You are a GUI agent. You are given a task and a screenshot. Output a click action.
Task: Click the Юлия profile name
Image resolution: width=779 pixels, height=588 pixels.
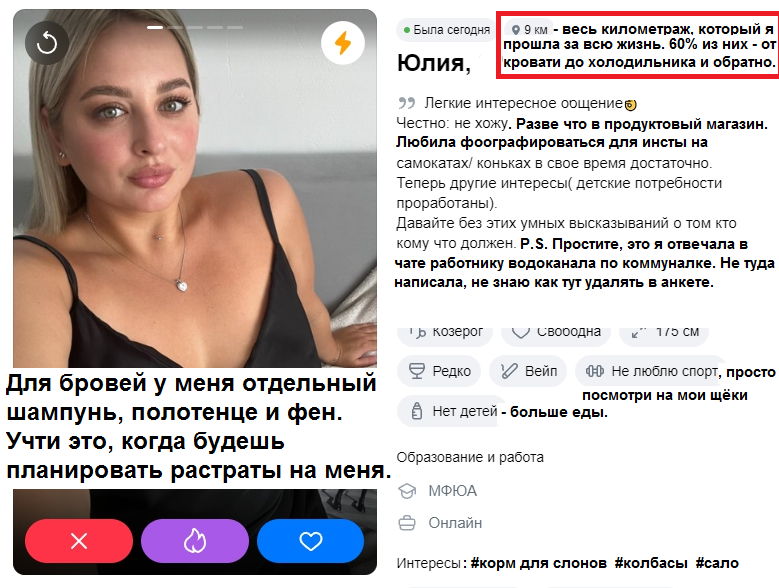pos(434,64)
